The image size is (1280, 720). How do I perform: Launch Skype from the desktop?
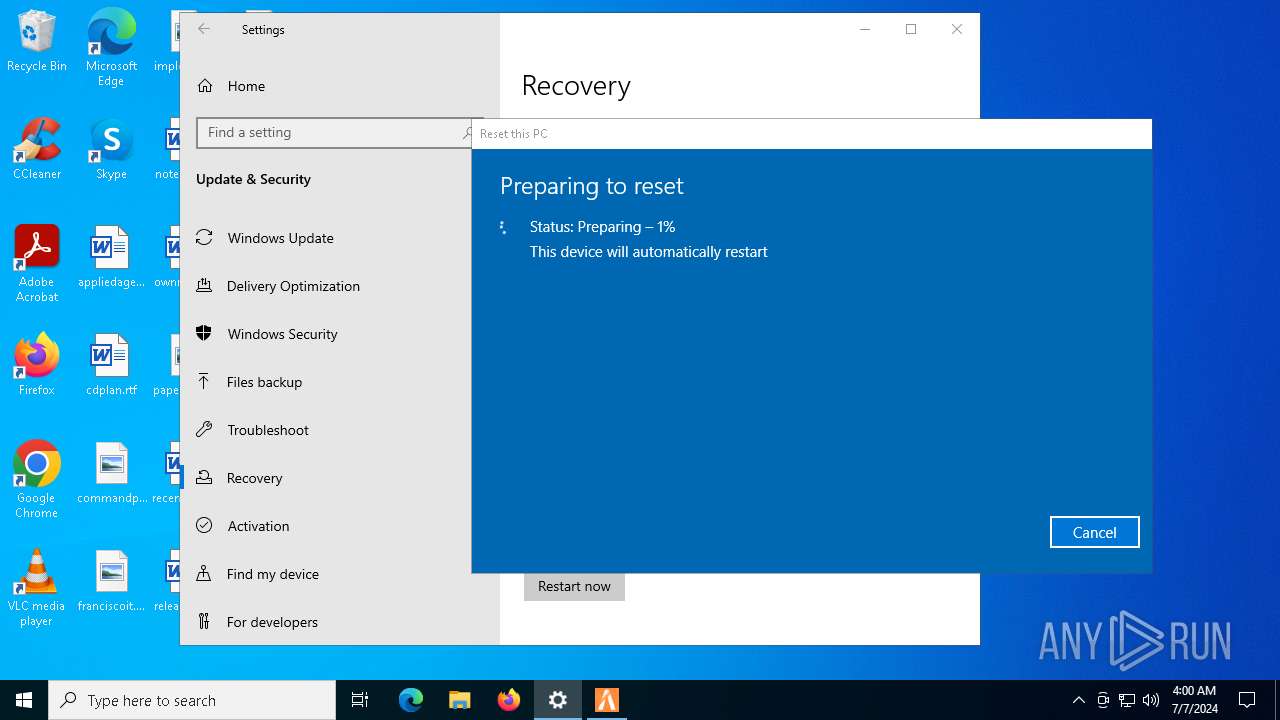(111, 149)
